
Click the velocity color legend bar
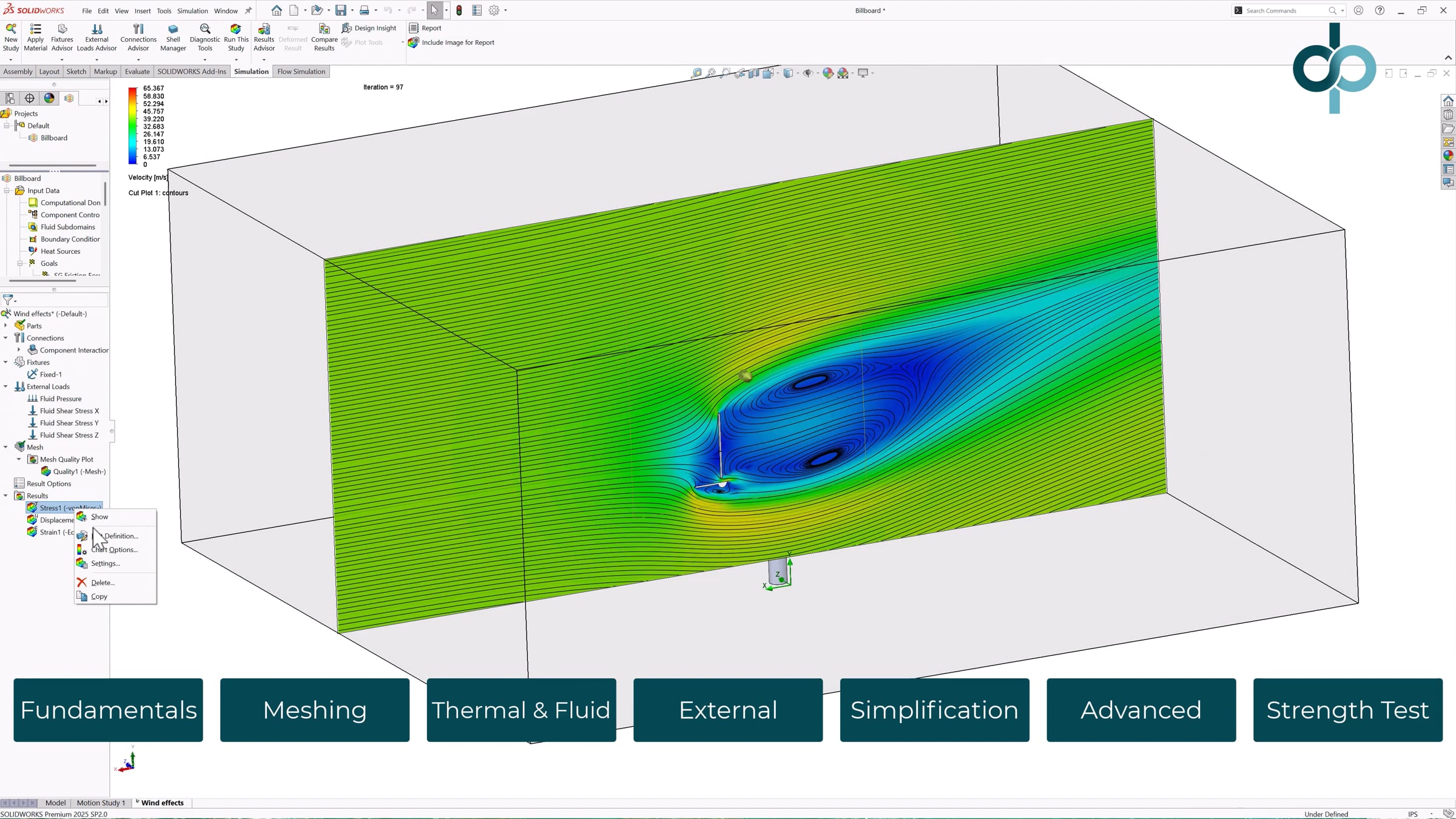tap(132, 126)
